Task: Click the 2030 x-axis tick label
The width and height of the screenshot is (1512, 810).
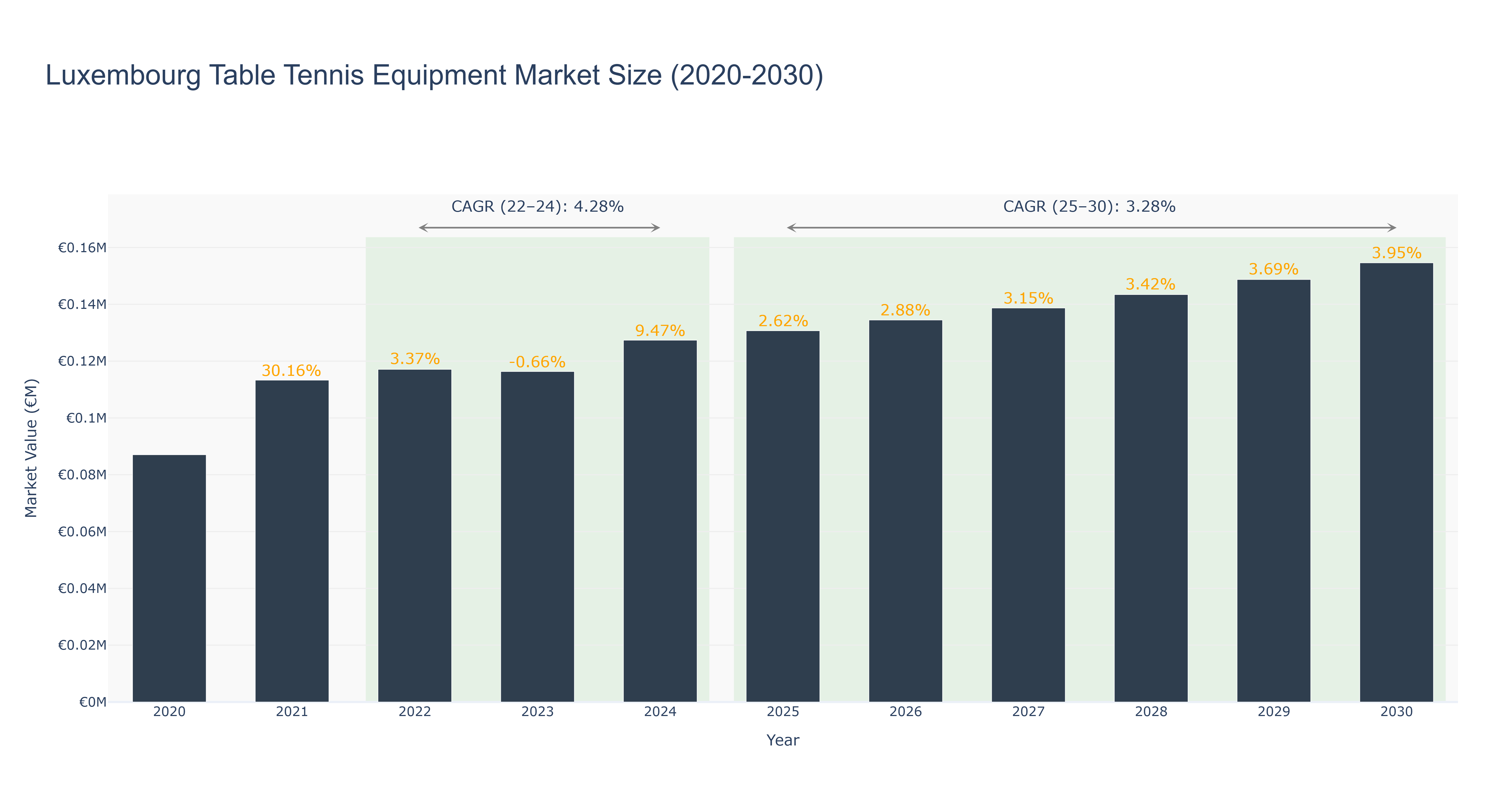Action: click(x=1396, y=712)
